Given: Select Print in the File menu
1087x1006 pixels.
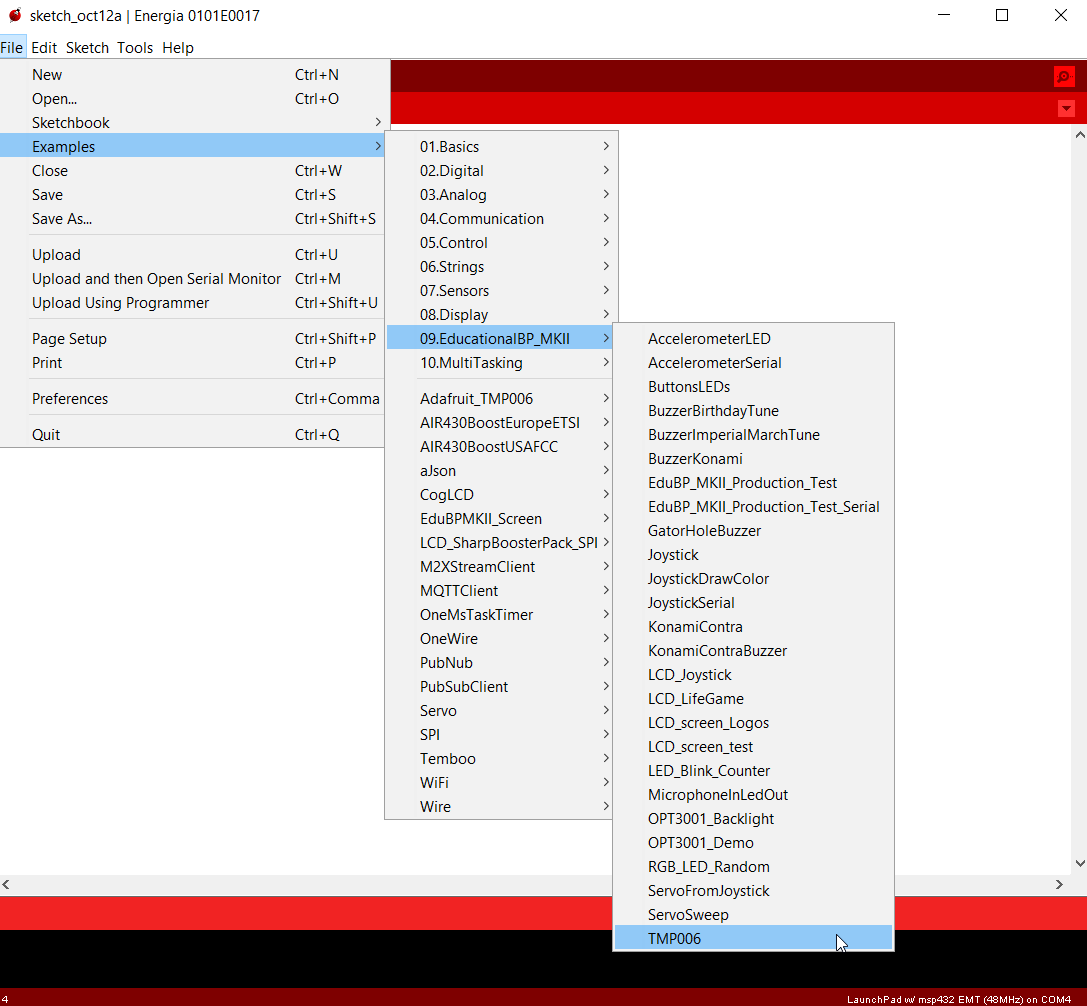Looking at the screenshot, I should (x=193, y=363).
